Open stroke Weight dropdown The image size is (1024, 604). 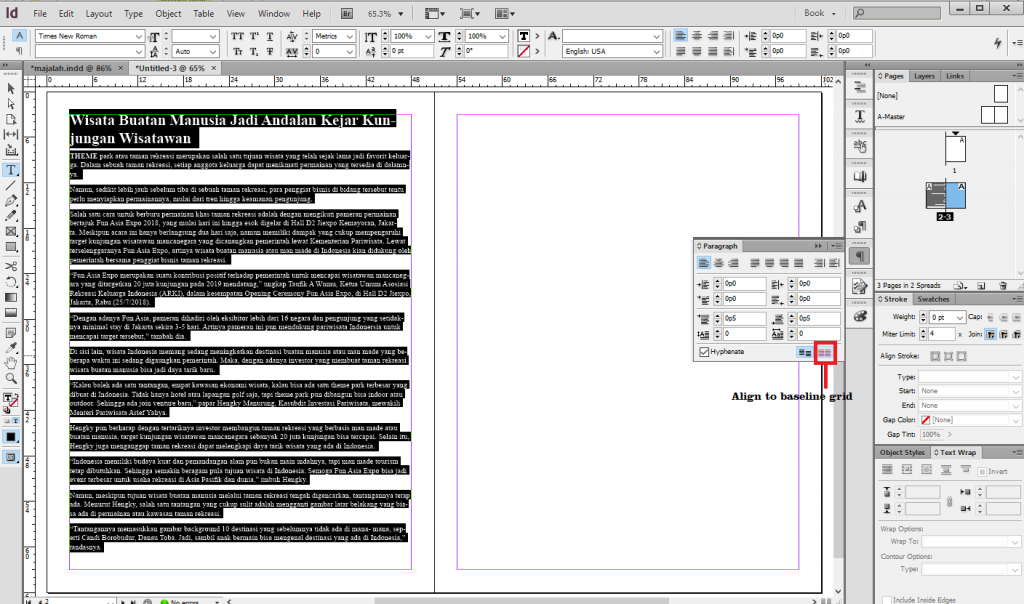[959, 317]
